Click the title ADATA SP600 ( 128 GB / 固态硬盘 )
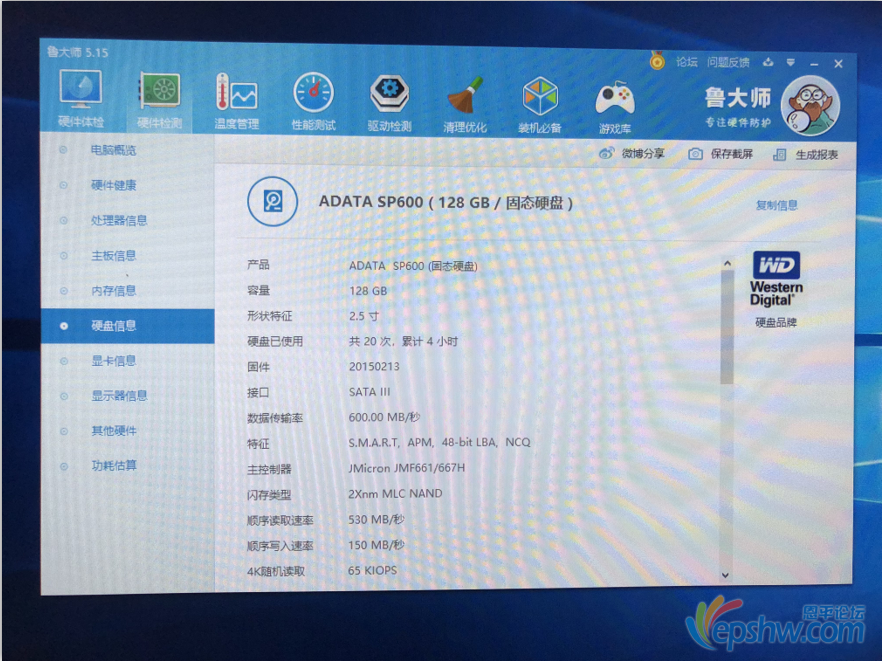 pos(446,202)
